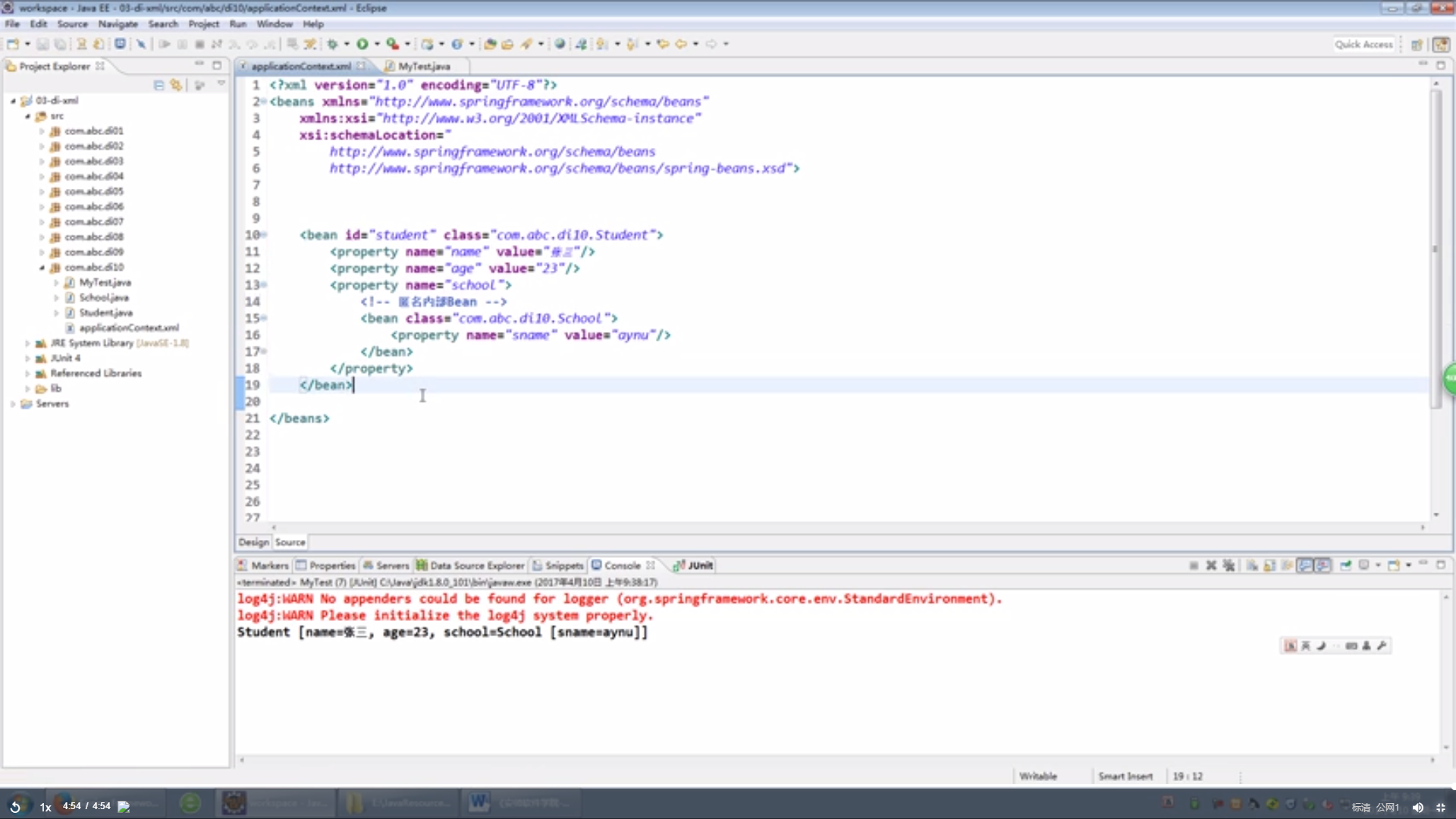
Task: Select applicationContext.xml in the tree
Action: point(129,328)
